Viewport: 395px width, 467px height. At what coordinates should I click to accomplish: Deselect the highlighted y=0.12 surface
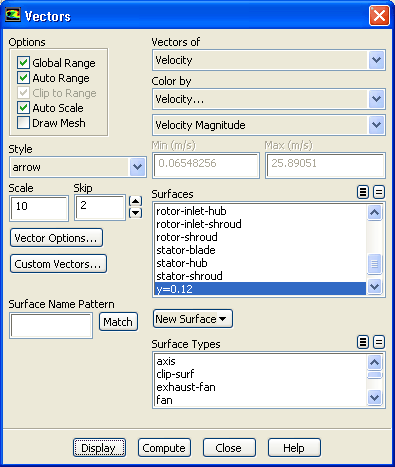[x=260, y=289]
